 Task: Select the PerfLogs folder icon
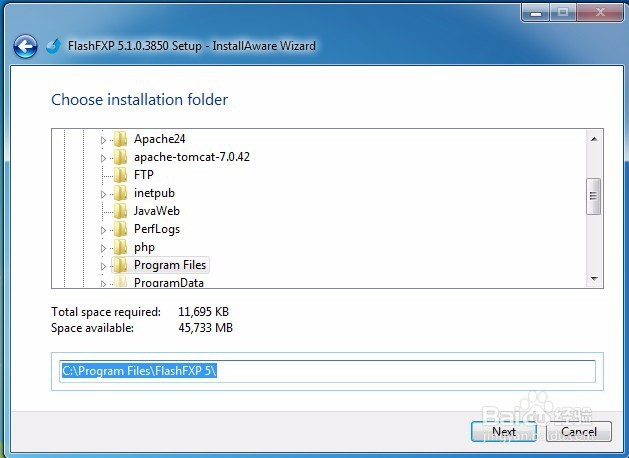(x=120, y=229)
